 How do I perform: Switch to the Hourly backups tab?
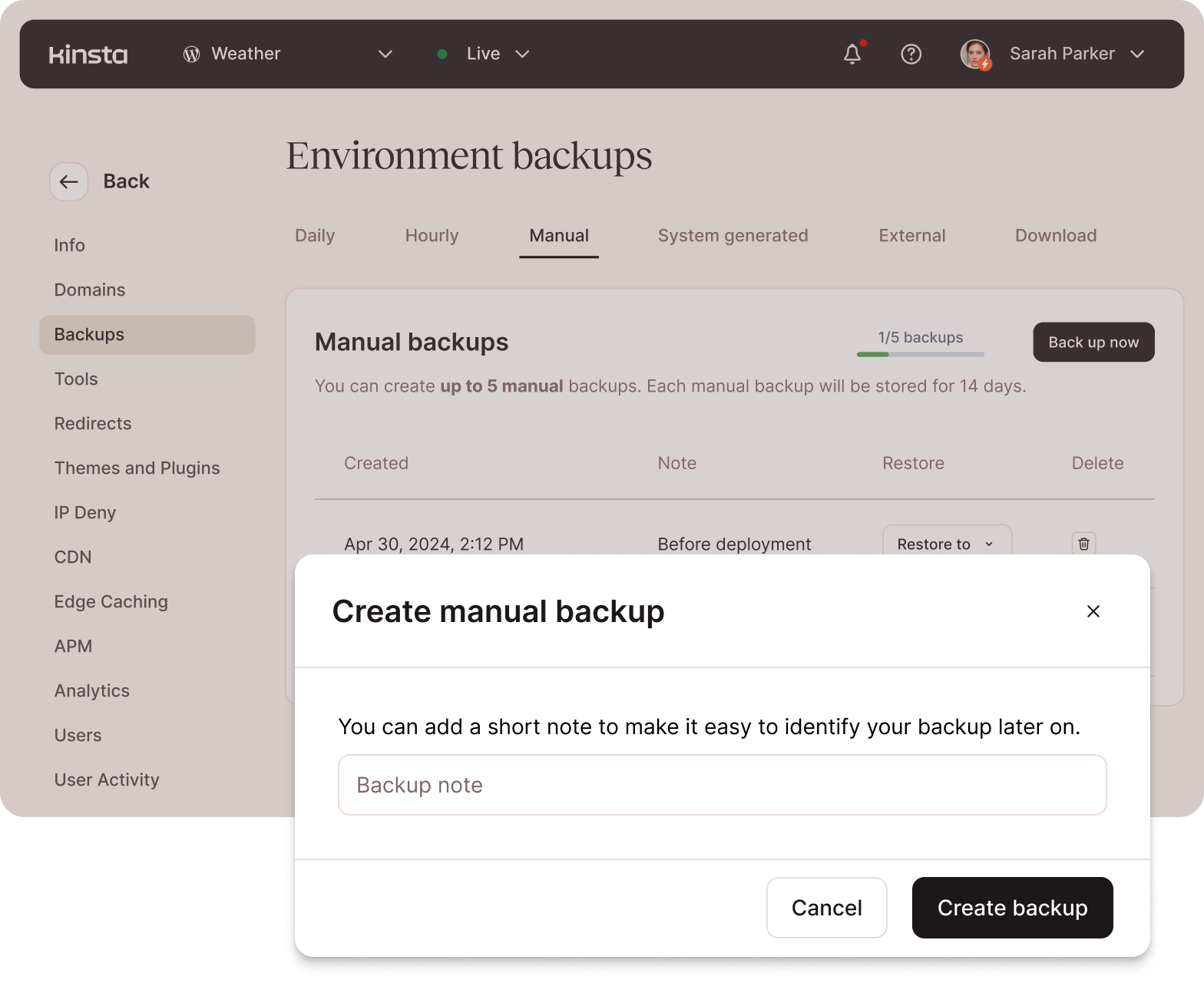tap(432, 236)
